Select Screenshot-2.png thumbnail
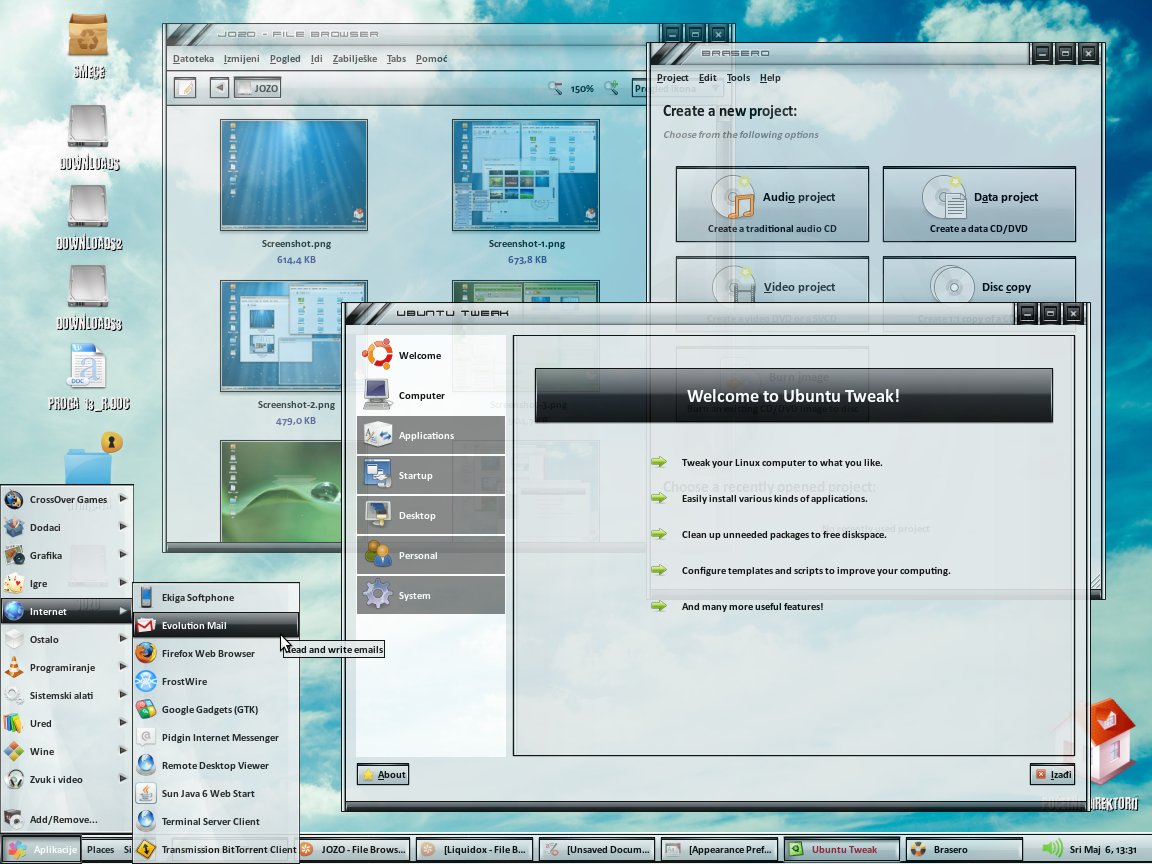Image resolution: width=1152 pixels, height=864 pixels. tap(294, 336)
